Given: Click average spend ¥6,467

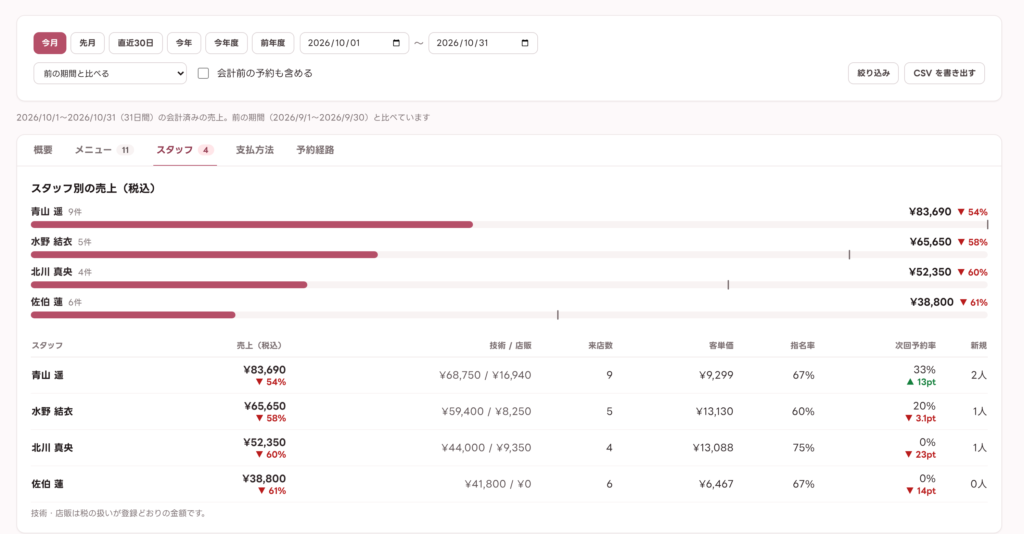Looking at the screenshot, I should click(716, 484).
